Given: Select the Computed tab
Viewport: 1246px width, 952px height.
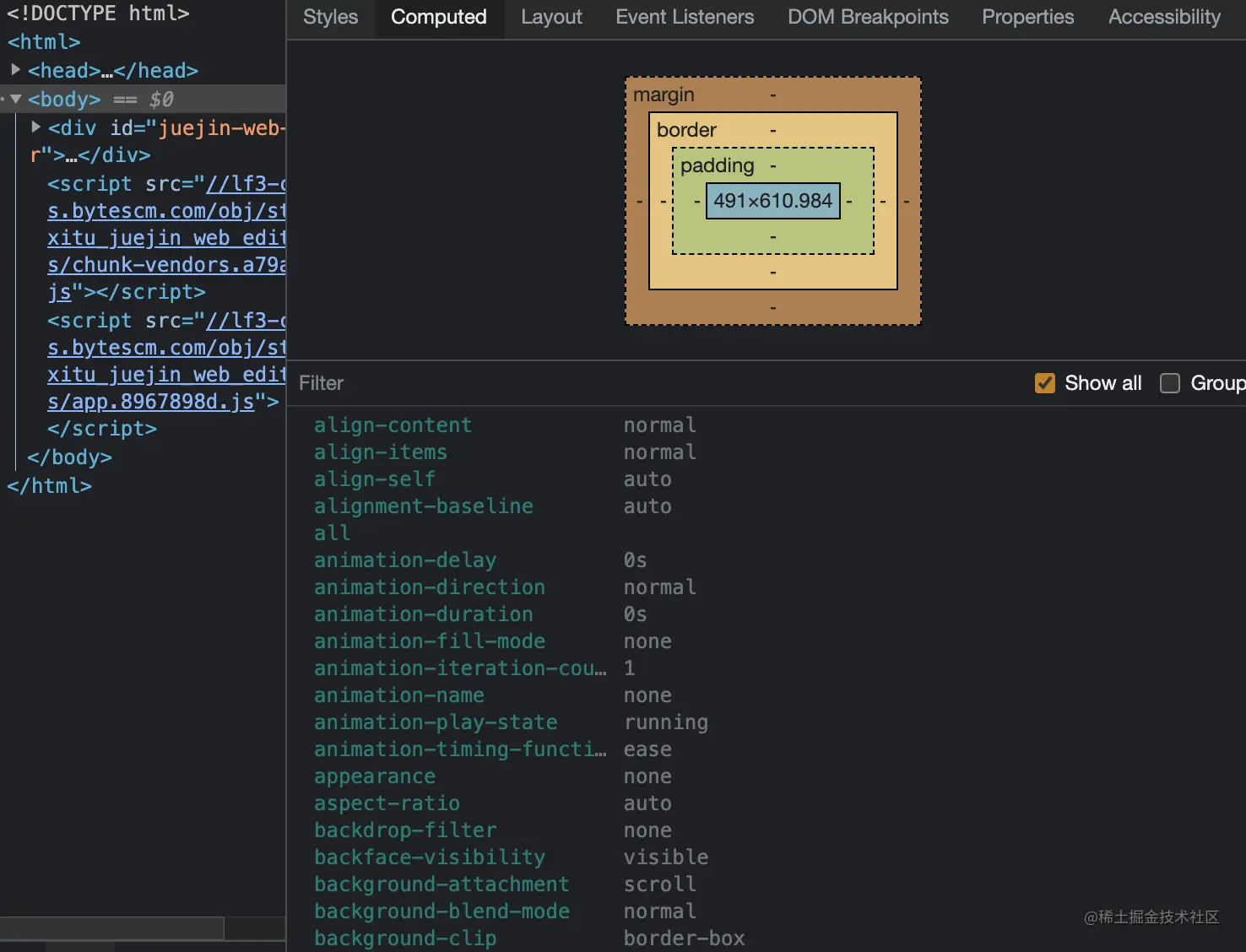Looking at the screenshot, I should 439,17.
